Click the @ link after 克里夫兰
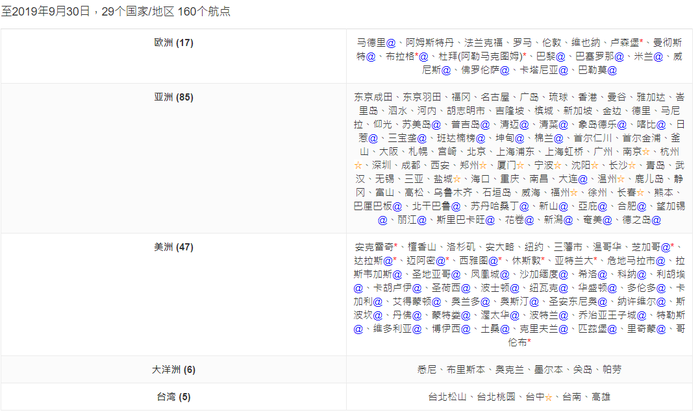This screenshot has width=700, height=419. coord(563,329)
